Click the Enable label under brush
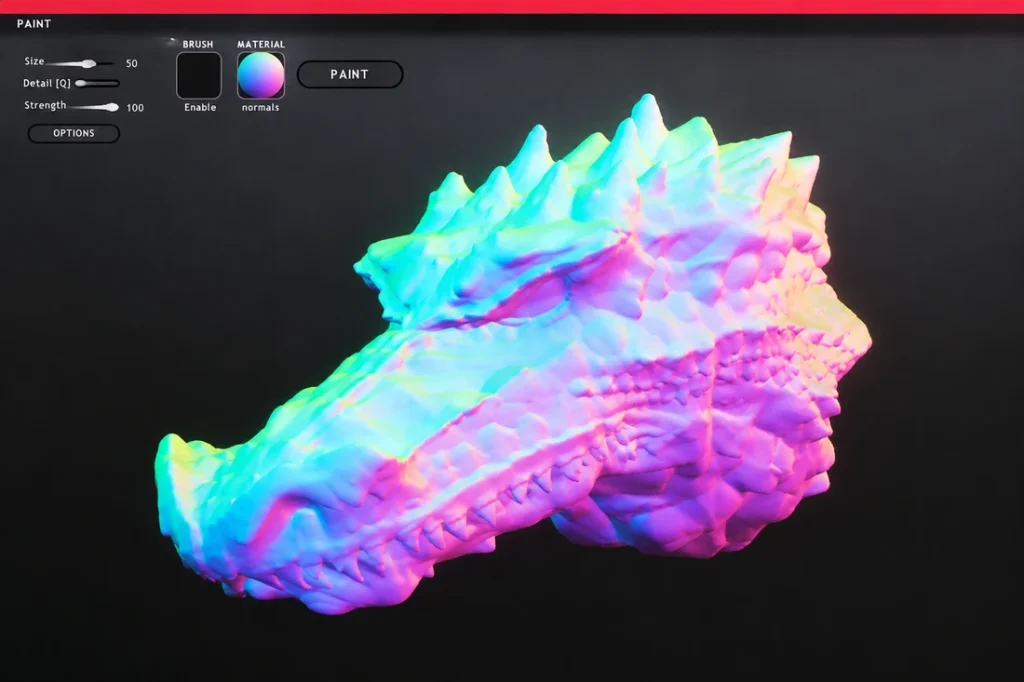The image size is (1024, 682). click(200, 107)
